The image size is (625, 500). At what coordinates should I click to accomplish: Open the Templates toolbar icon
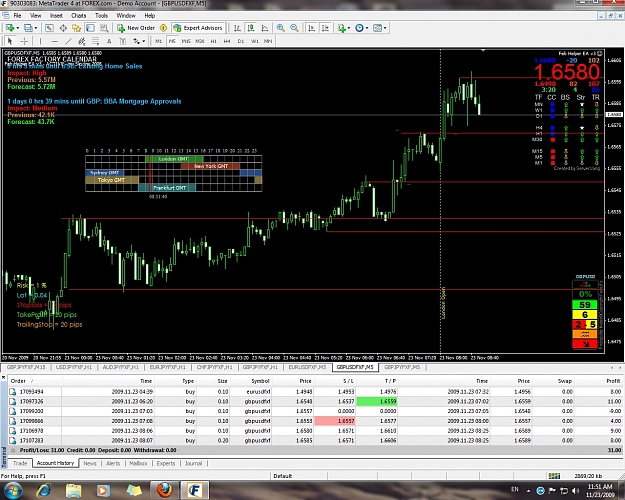[377, 28]
